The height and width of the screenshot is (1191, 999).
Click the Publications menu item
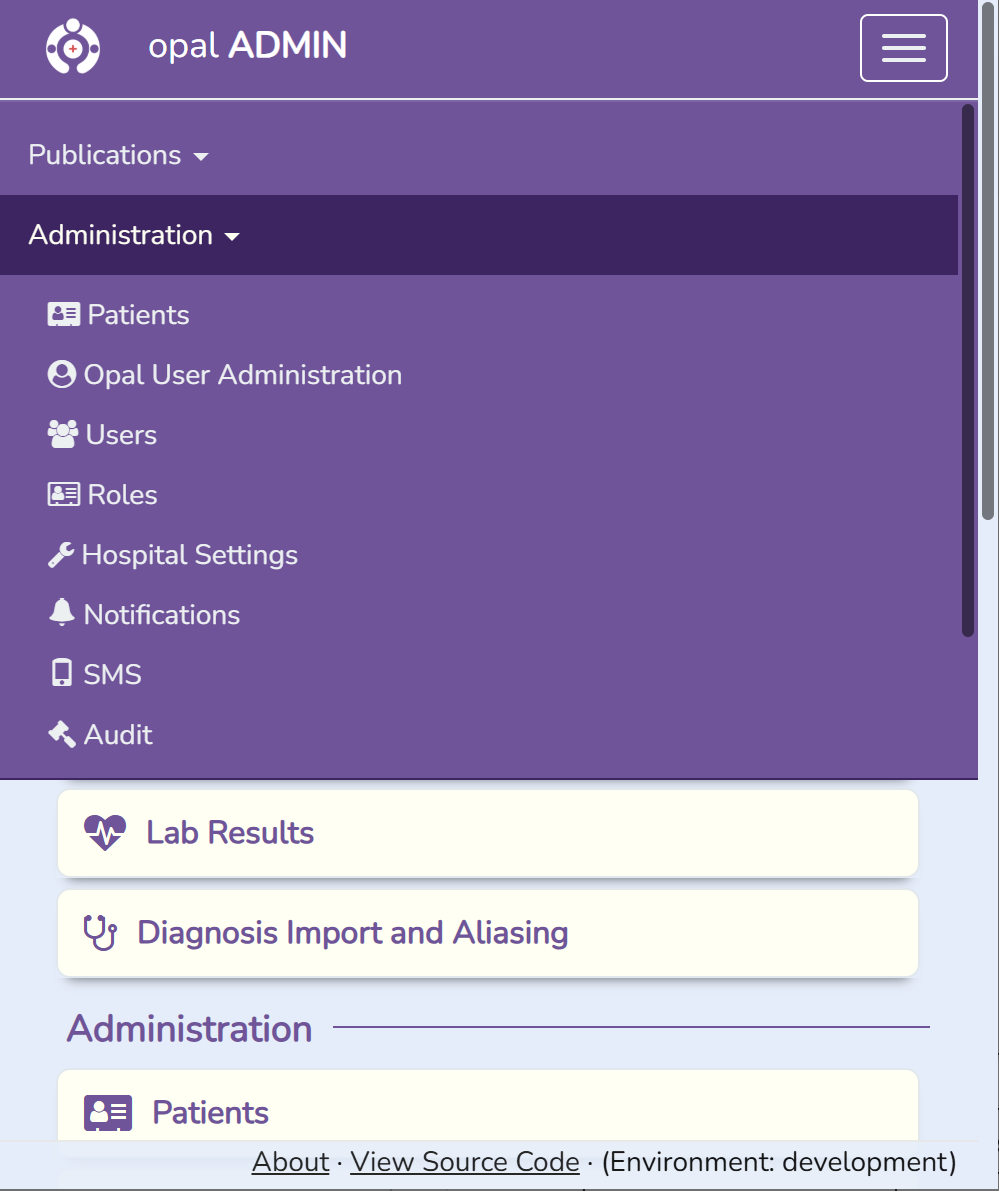(x=105, y=155)
